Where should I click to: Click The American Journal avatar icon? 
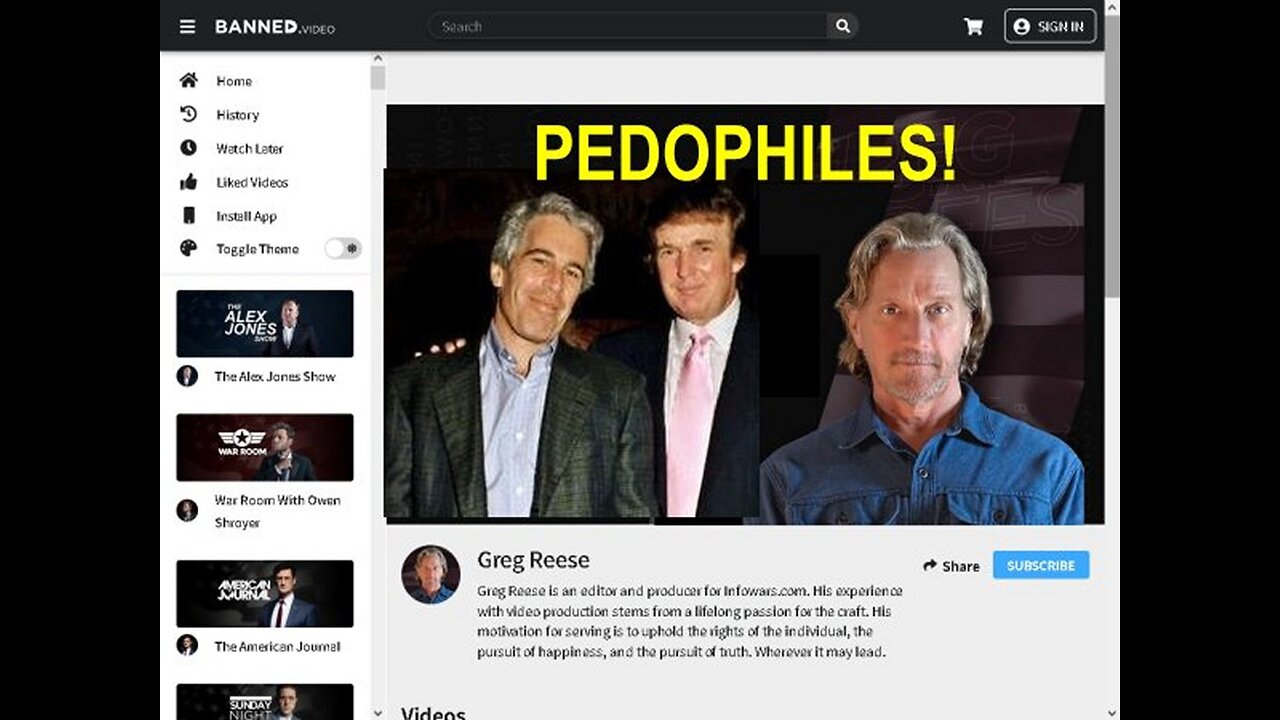click(187, 645)
